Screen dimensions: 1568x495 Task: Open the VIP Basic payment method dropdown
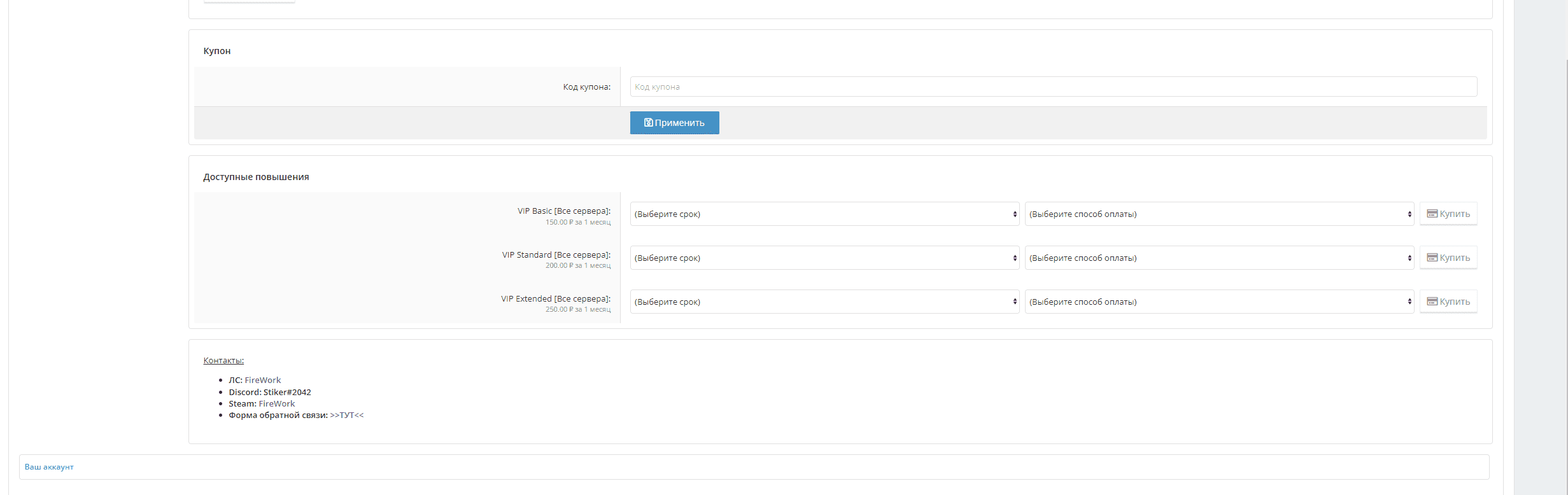click(1218, 214)
